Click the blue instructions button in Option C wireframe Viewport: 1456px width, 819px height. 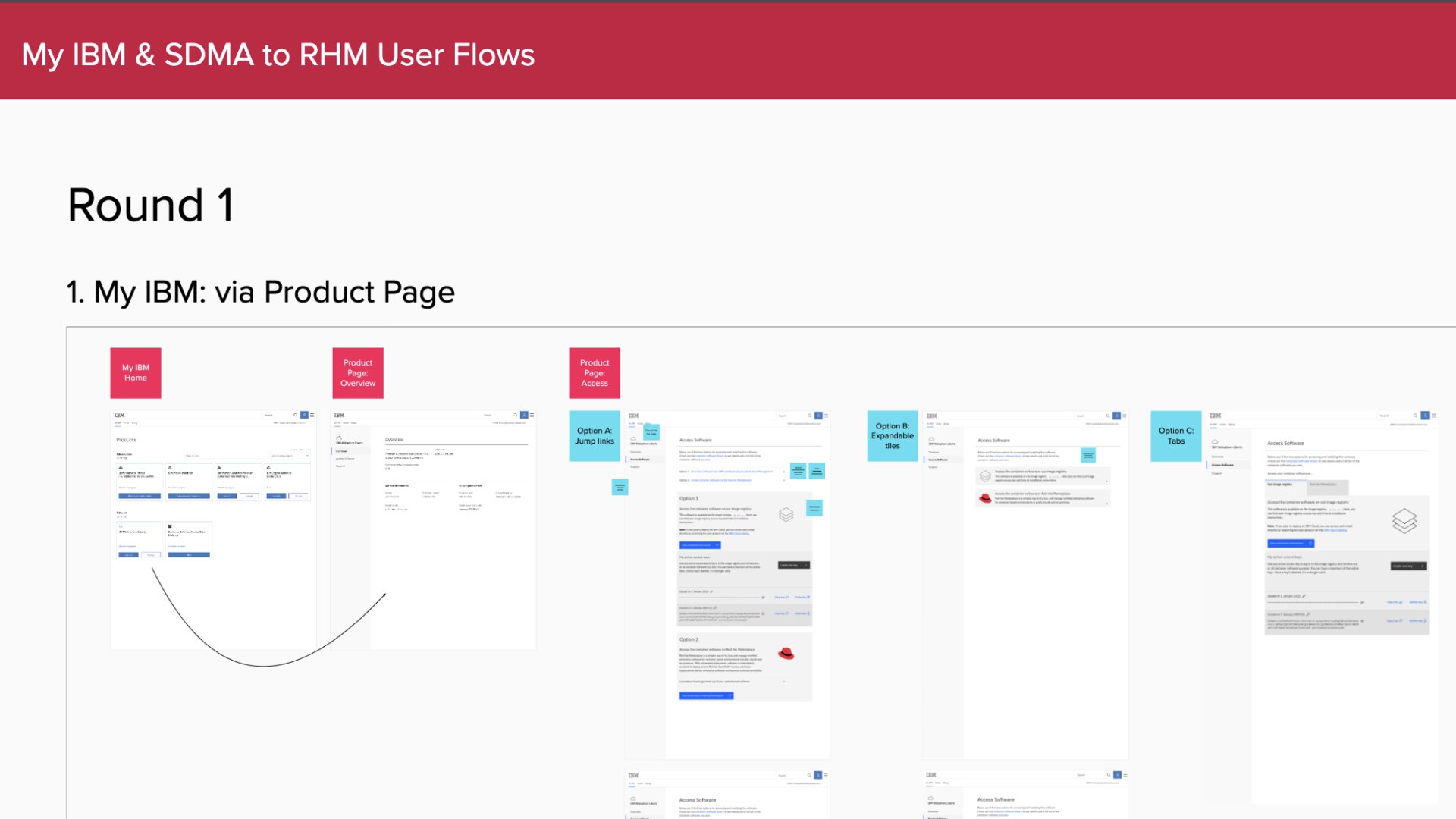coord(1291,543)
